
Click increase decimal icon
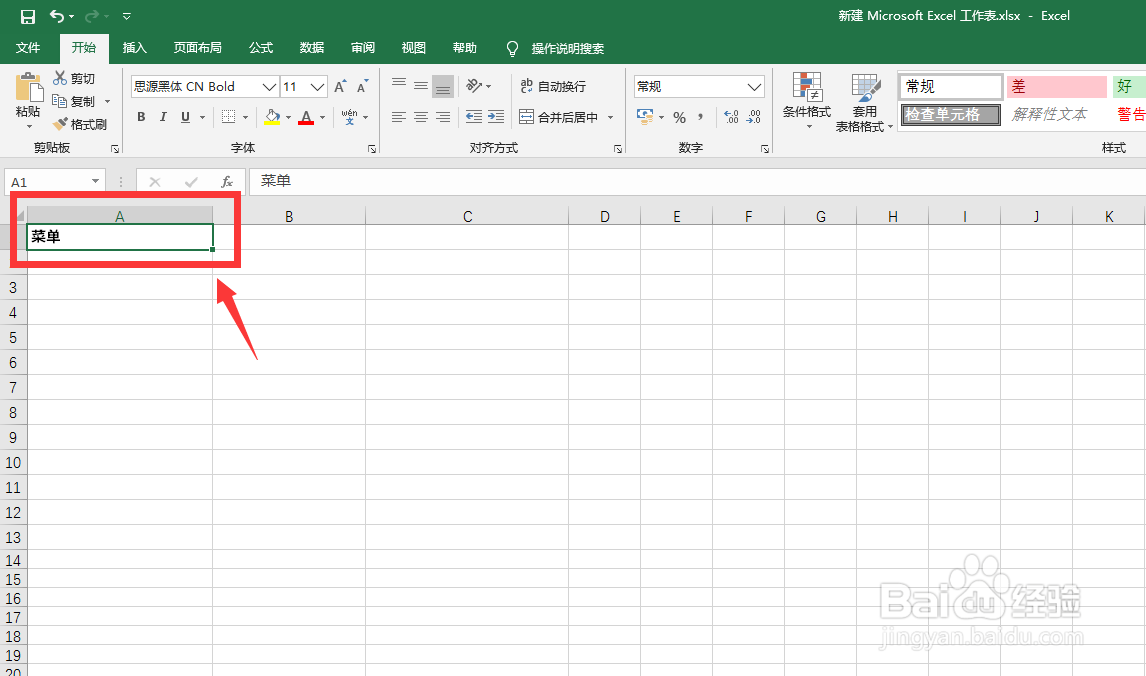(x=731, y=117)
